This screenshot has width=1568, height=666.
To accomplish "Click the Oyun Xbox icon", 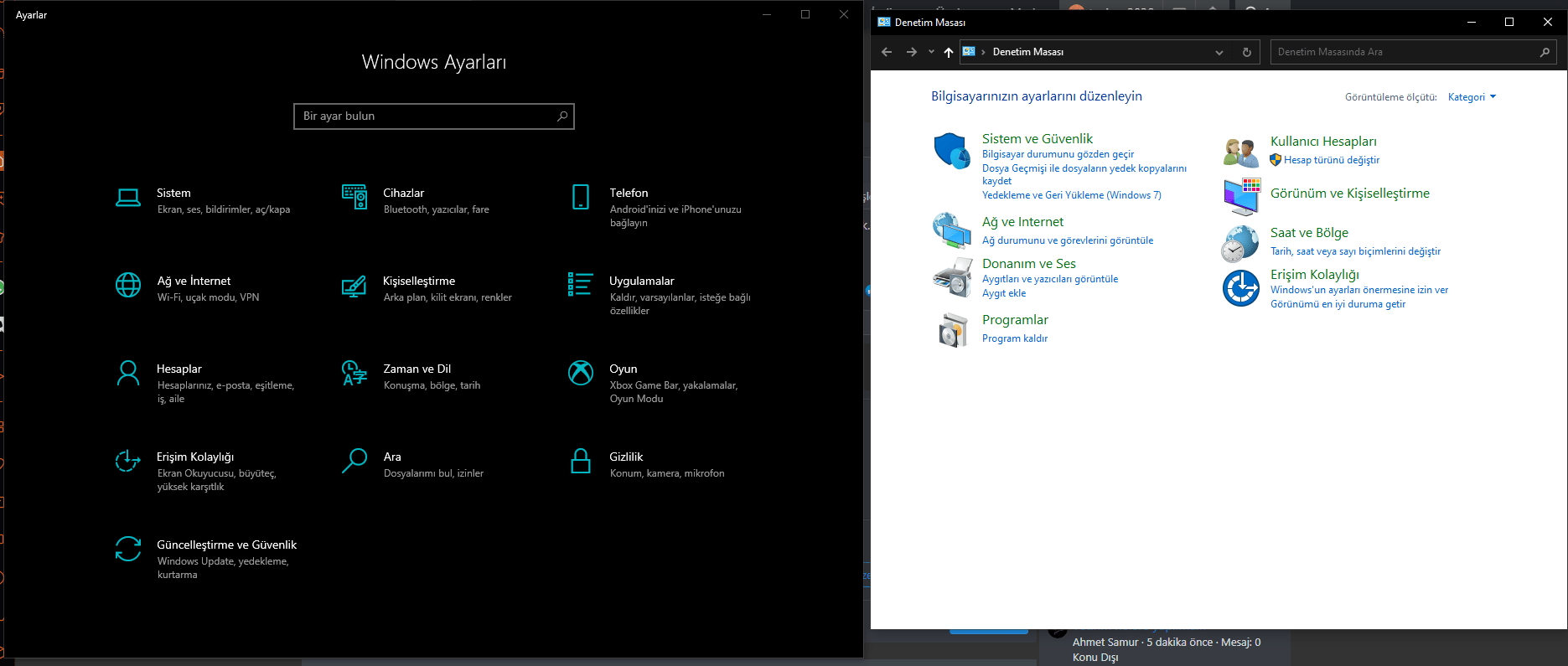I will pyautogui.click(x=581, y=373).
